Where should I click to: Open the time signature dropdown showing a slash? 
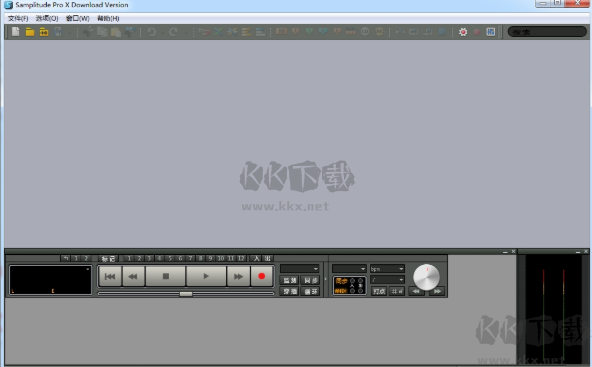[387, 280]
